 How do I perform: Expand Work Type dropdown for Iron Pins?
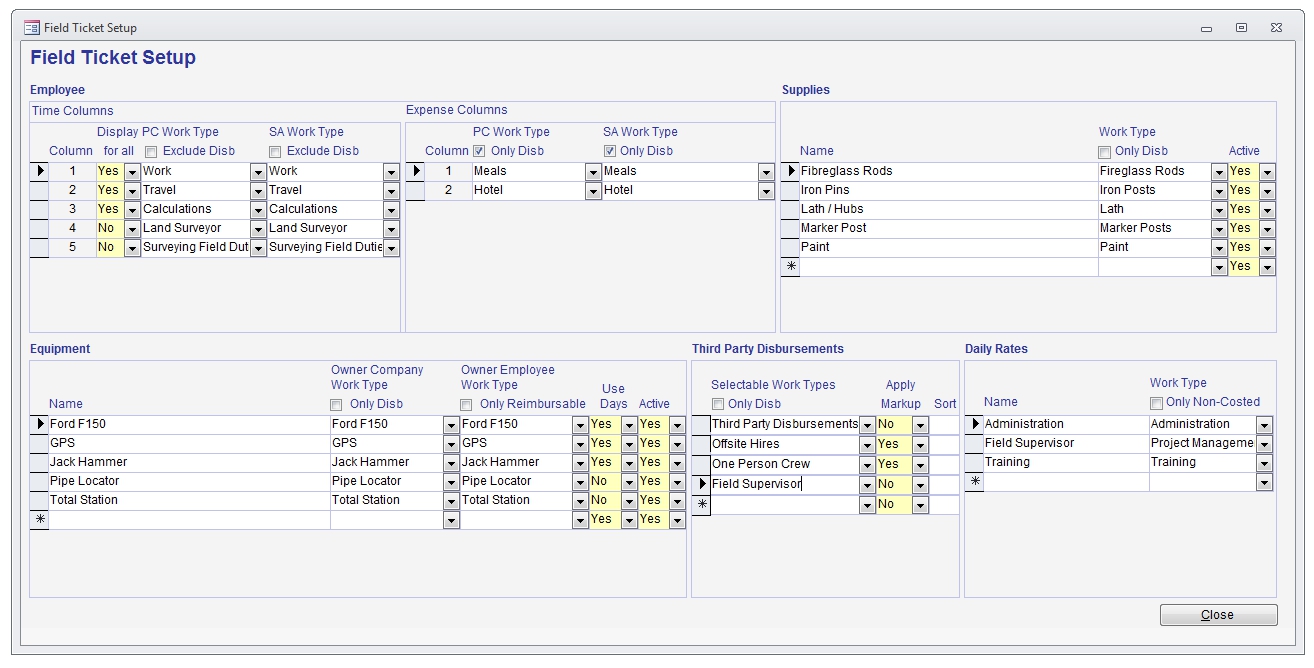click(1219, 191)
